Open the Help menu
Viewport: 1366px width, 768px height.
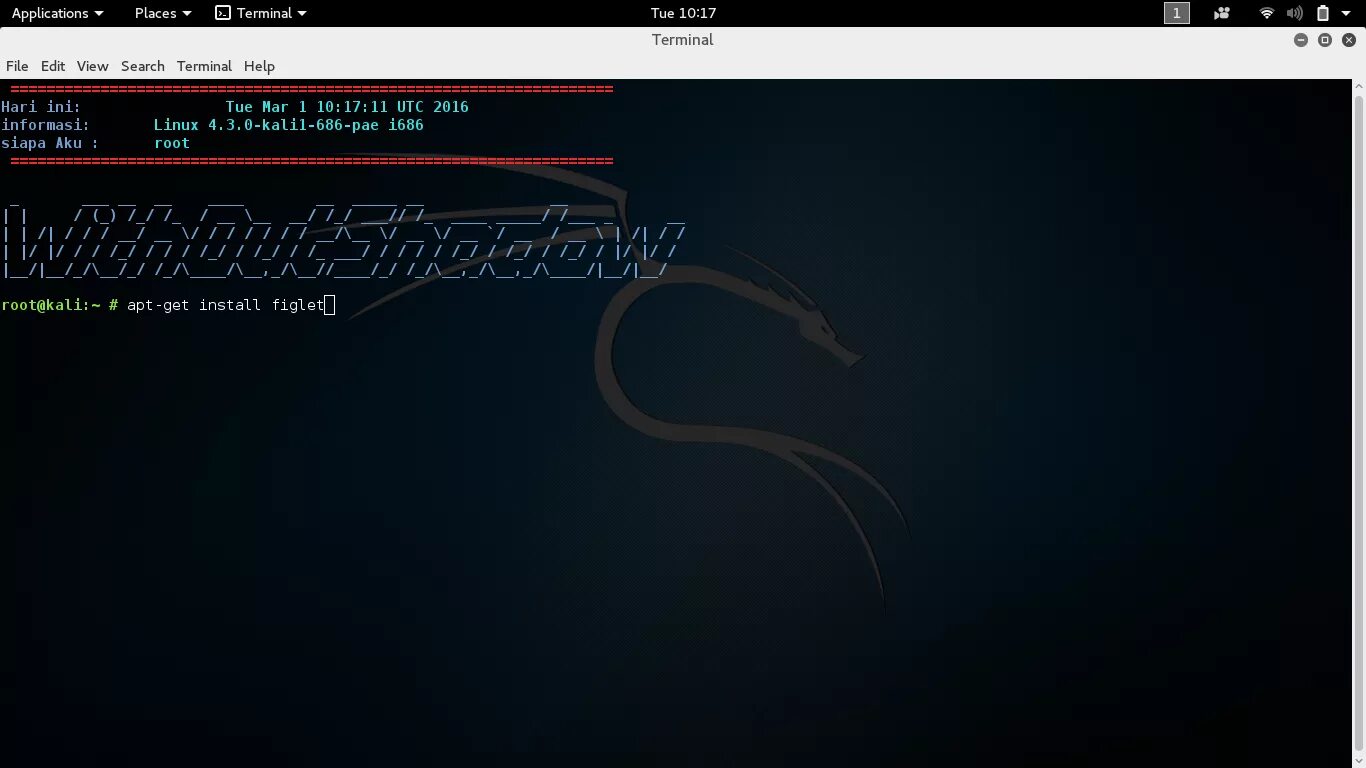259,66
